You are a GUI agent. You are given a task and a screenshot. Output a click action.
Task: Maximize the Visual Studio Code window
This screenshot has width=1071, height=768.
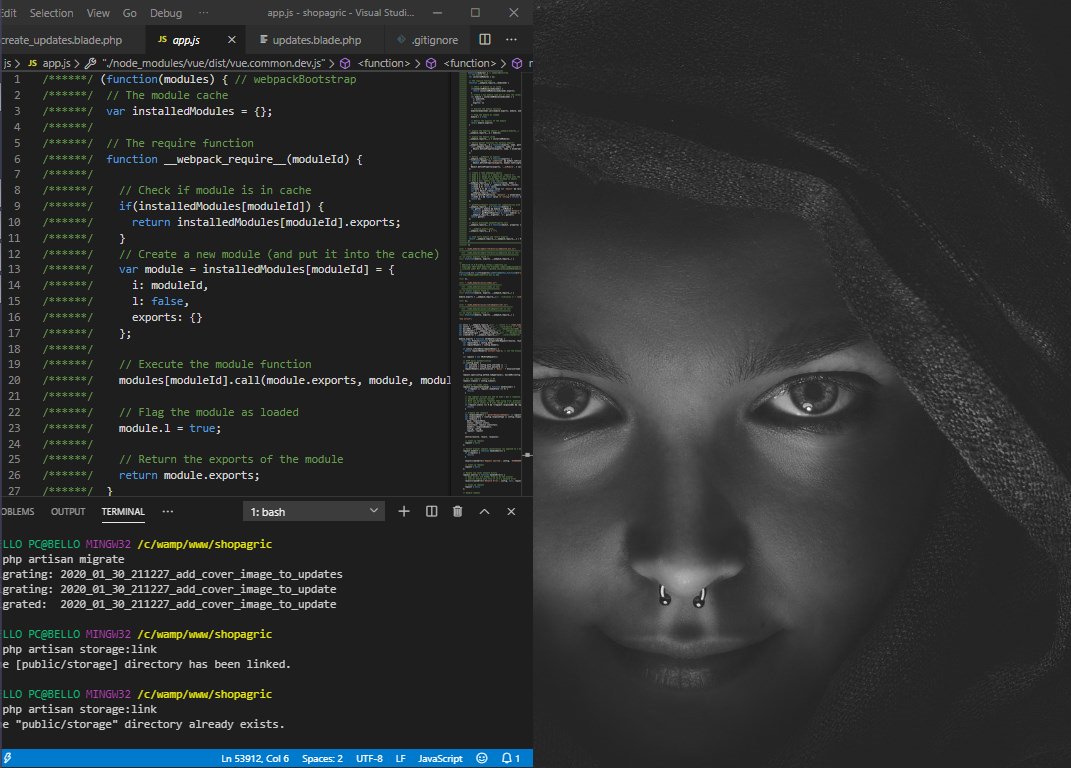click(x=475, y=13)
